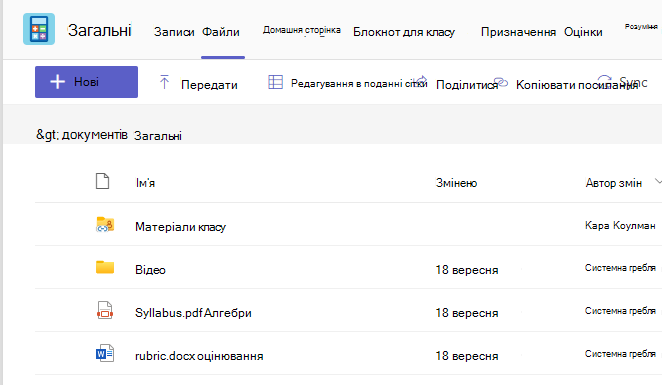The width and height of the screenshot is (662, 385).
Task: Click the Загальні breadcrumb item
Action: click(158, 136)
